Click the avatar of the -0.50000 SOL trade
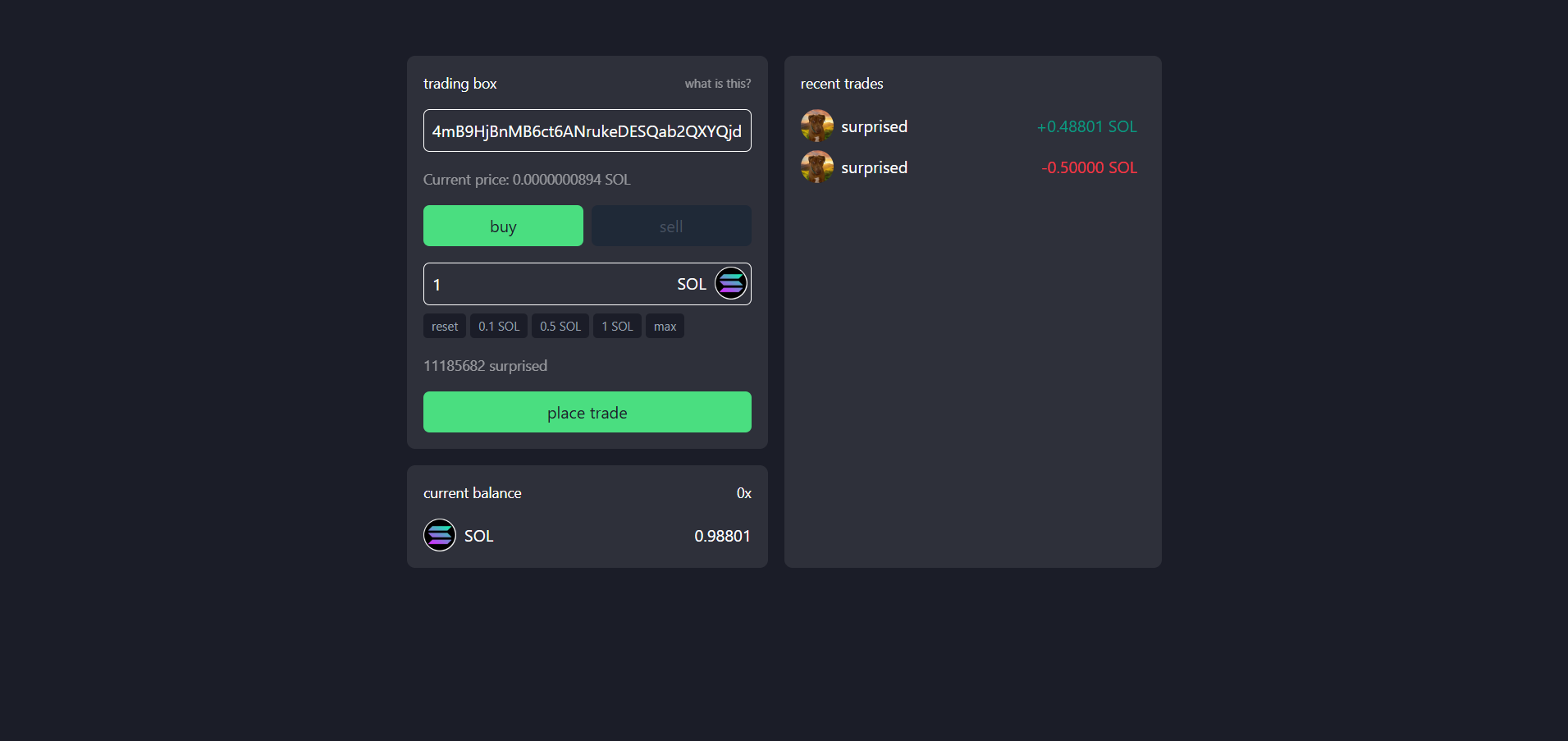Screen dimensions: 1568x741 pyautogui.click(x=816, y=167)
